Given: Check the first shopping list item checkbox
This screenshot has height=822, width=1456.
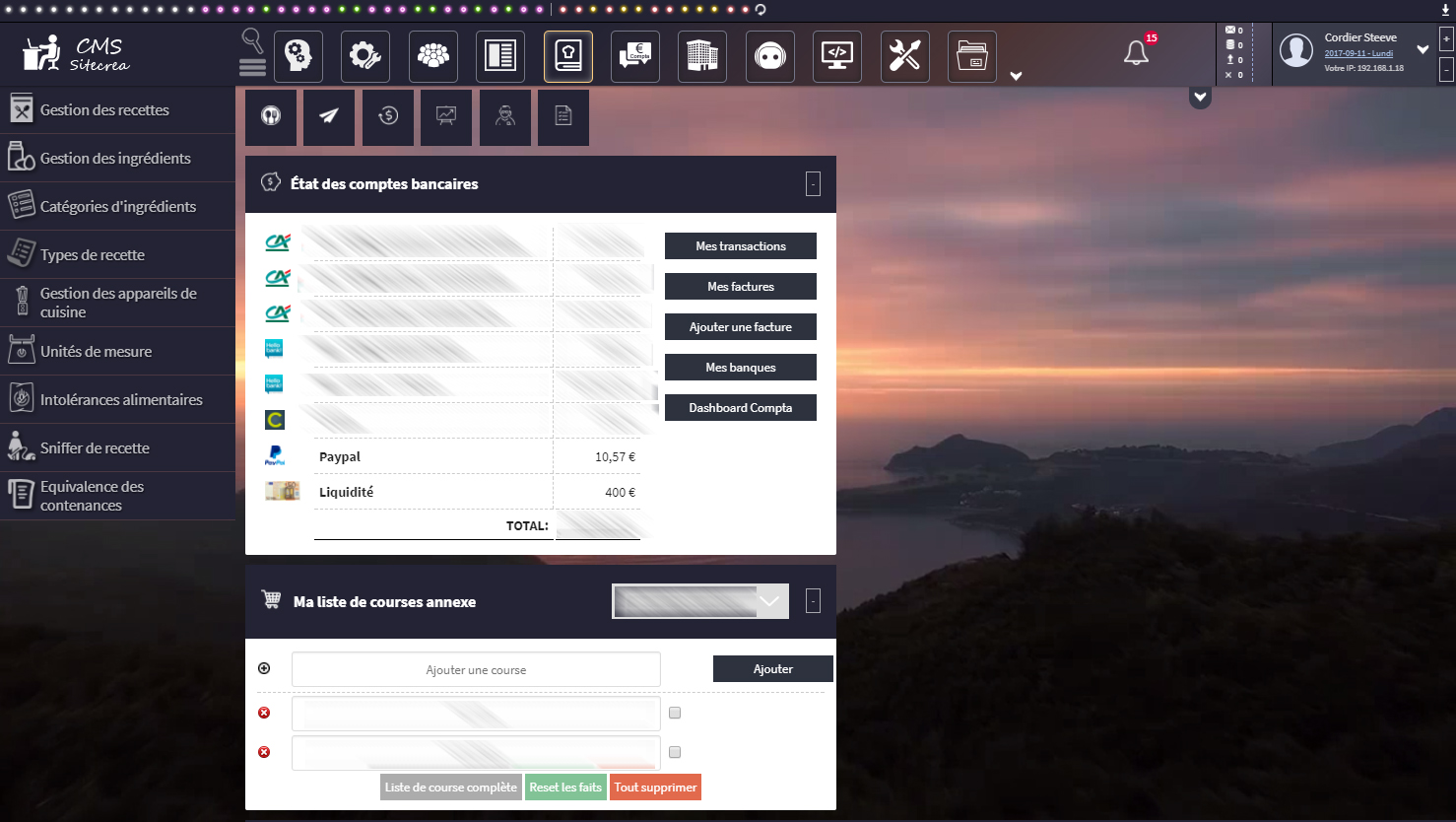Looking at the screenshot, I should 675,713.
